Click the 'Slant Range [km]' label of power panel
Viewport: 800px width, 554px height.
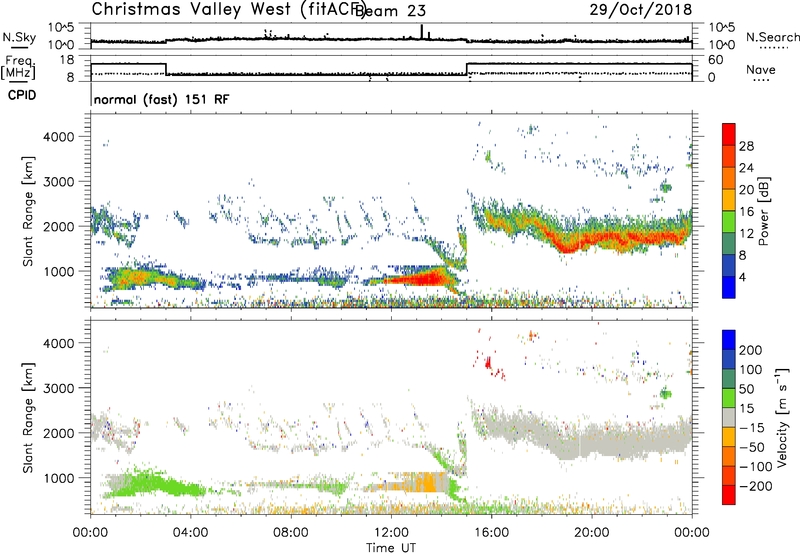(x=28, y=211)
